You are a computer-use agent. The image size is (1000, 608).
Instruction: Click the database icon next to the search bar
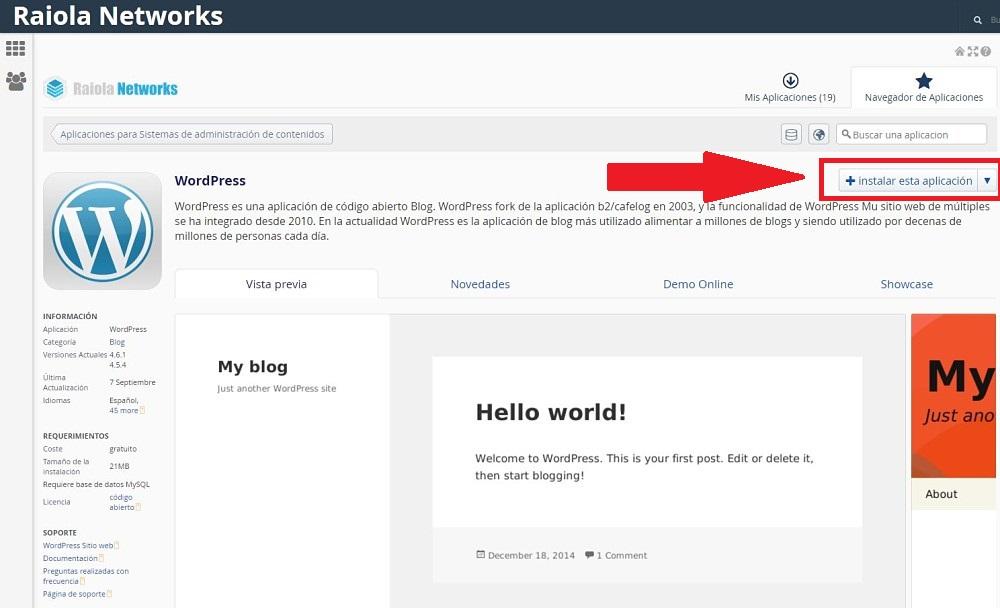792,132
